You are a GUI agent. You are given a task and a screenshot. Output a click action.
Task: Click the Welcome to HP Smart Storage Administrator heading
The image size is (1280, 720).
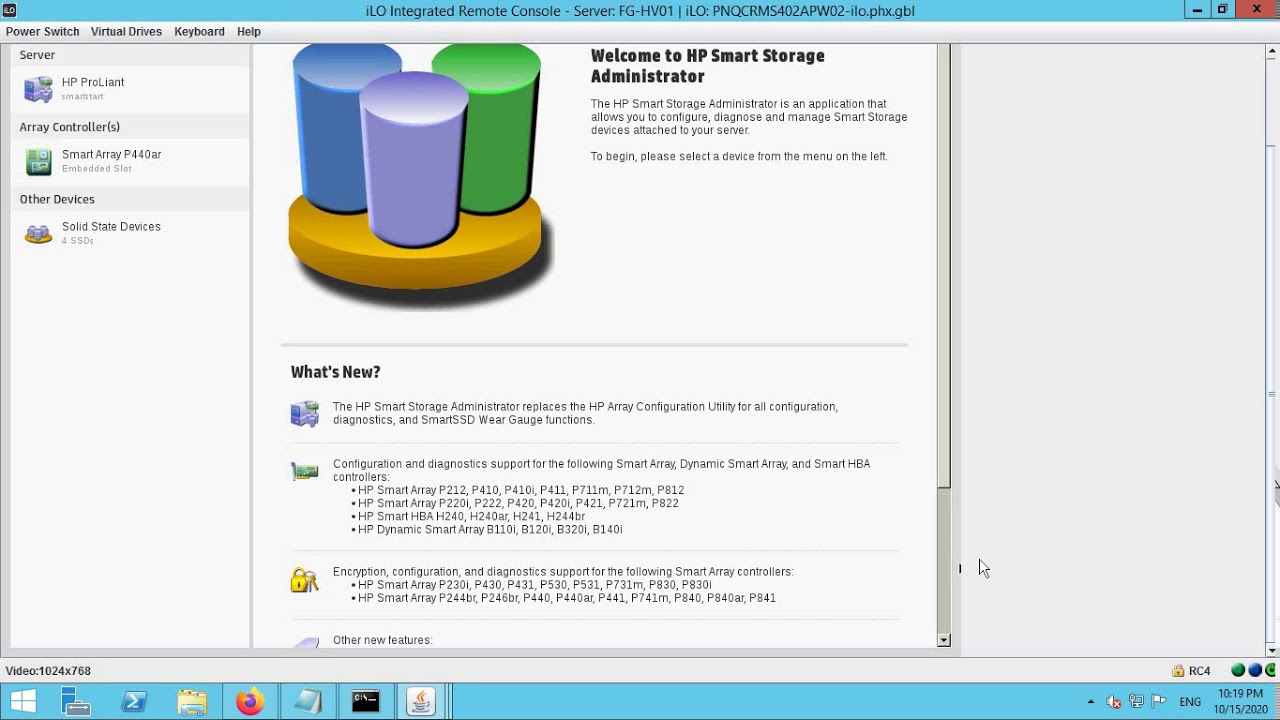tap(707, 66)
